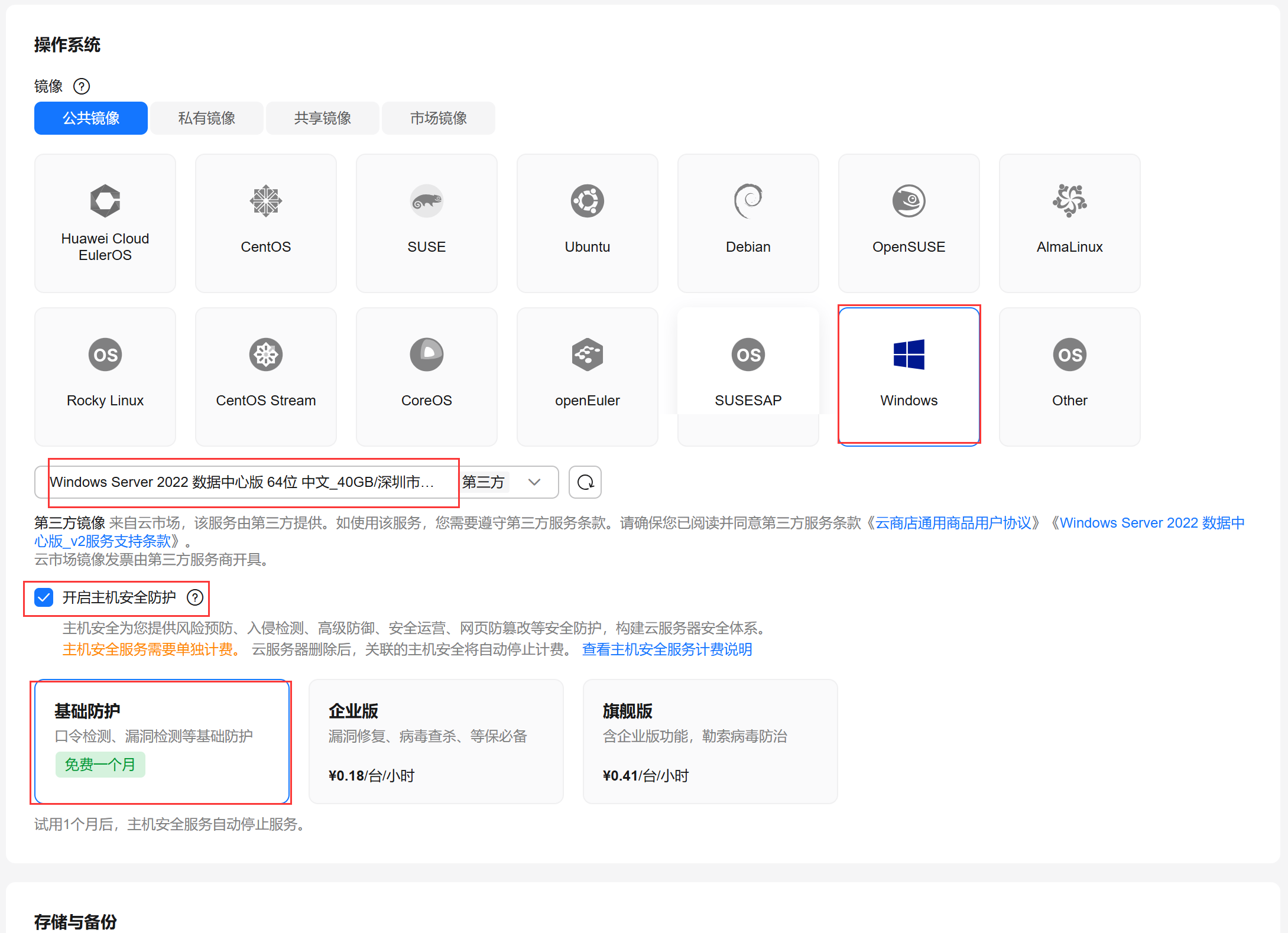Screen dimensions: 1288x933
Task: Select the 基础防护 protection plan
Action: pyautogui.click(x=162, y=742)
